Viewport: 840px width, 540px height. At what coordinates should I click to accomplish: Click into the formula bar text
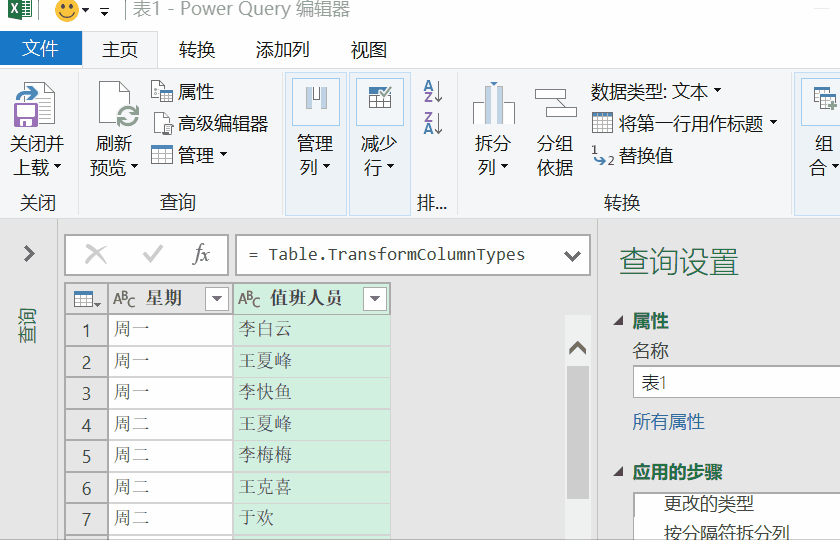(x=396, y=254)
